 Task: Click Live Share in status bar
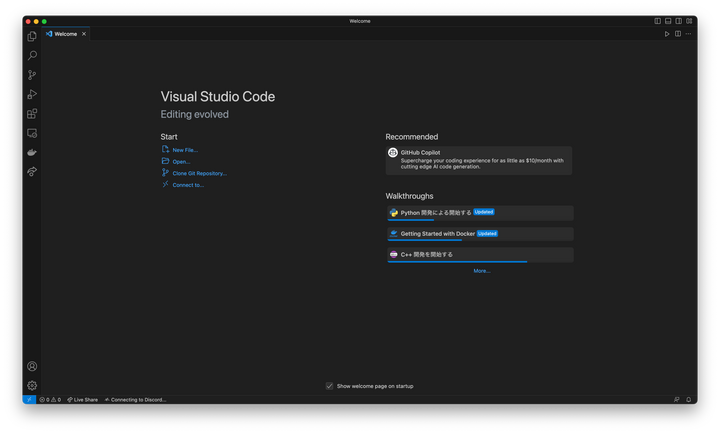pos(83,400)
